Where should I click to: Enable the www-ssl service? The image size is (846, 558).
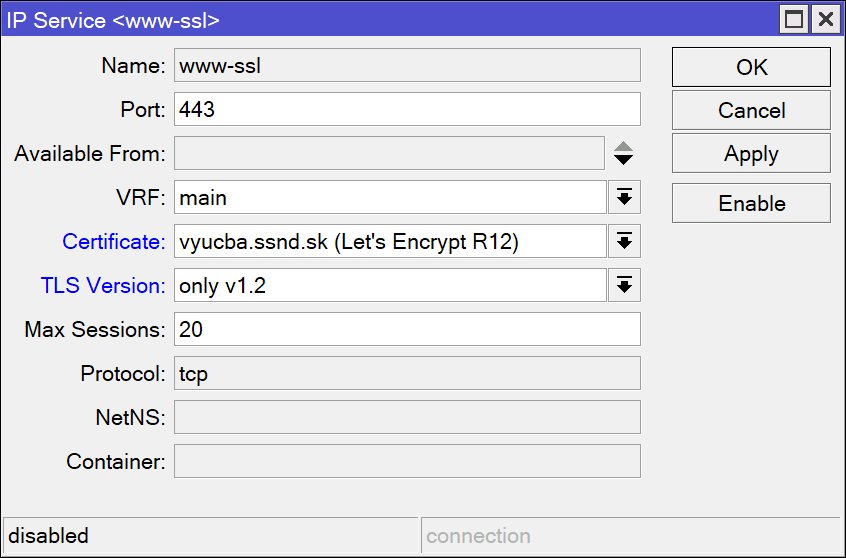(751, 203)
